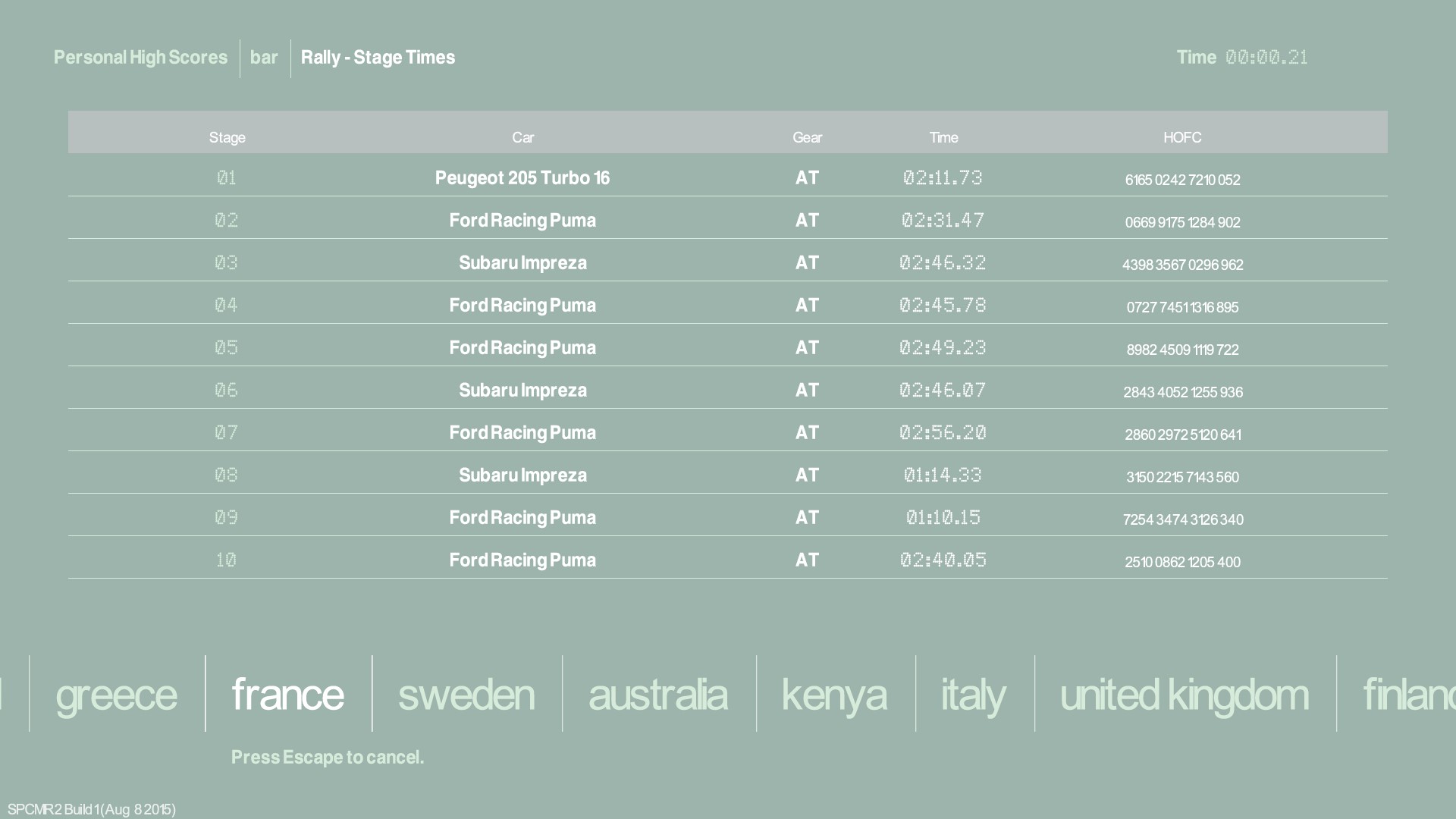Open the australia stage times
This screenshot has height=819, width=1456.
[657, 695]
